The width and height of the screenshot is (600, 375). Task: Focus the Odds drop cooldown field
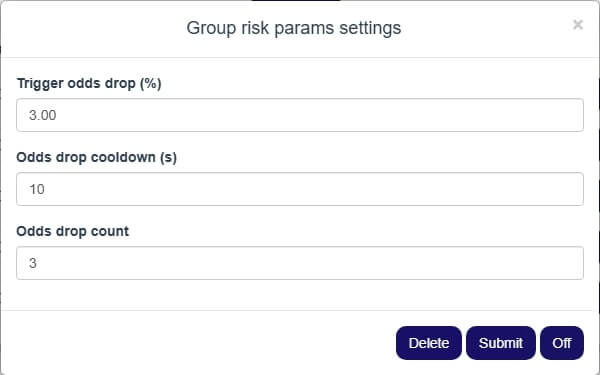point(300,189)
